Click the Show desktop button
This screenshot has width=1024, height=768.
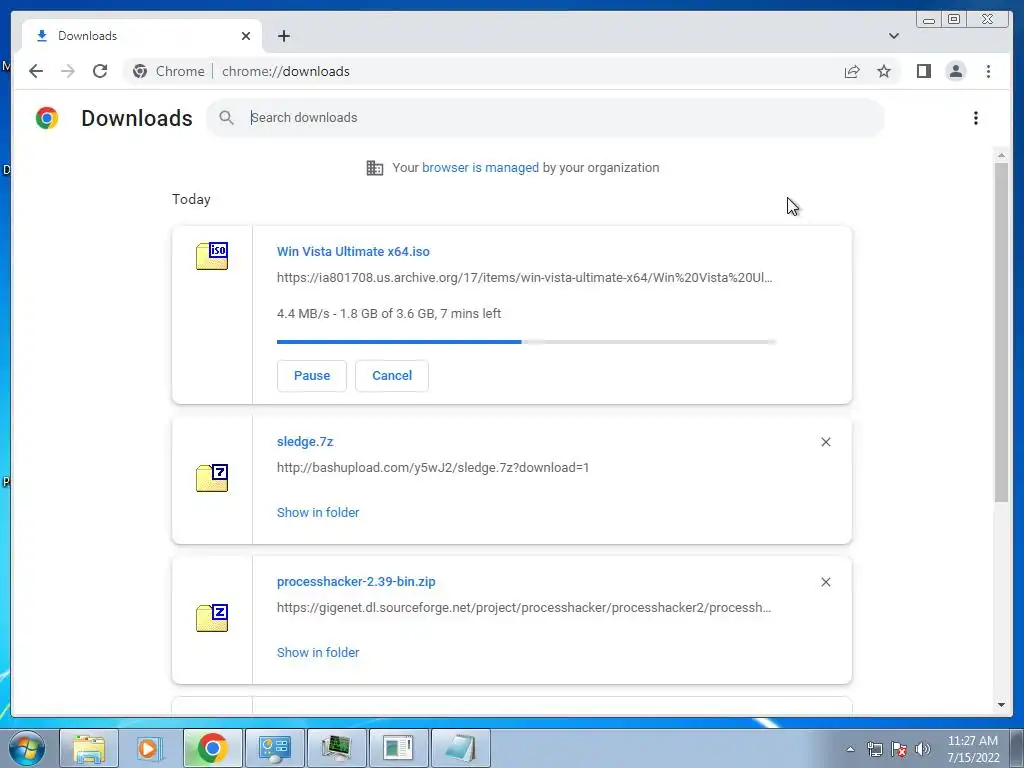coord(1018,748)
